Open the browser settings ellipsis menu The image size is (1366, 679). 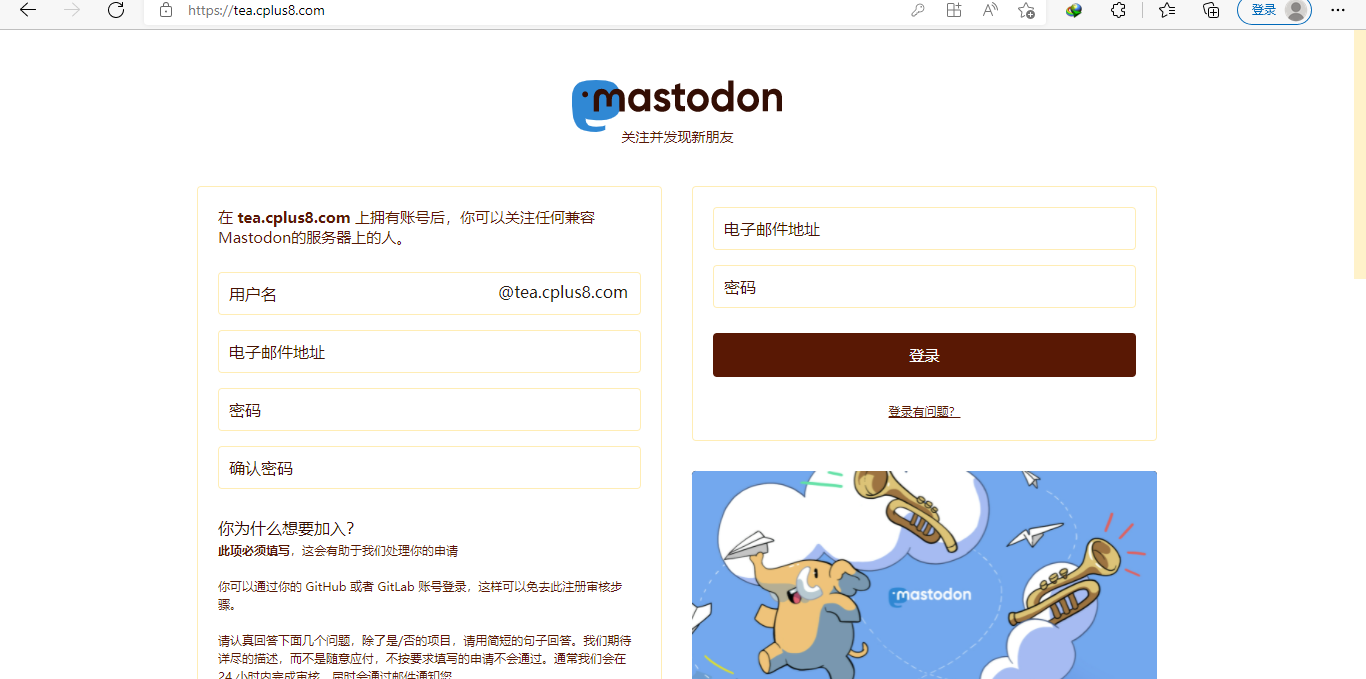point(1338,10)
